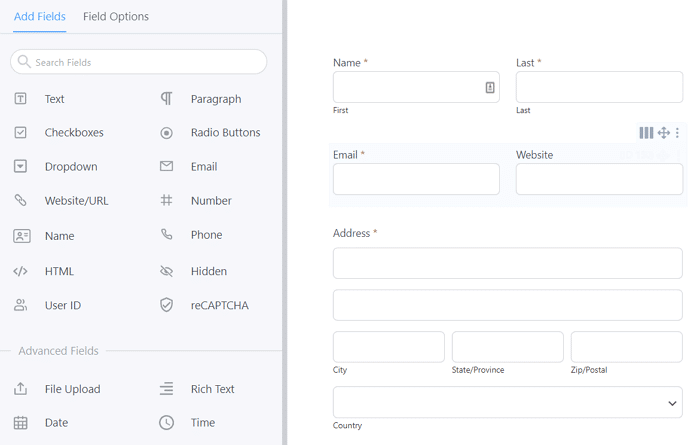
Task: Open the three-dot field options menu
Action: click(678, 133)
